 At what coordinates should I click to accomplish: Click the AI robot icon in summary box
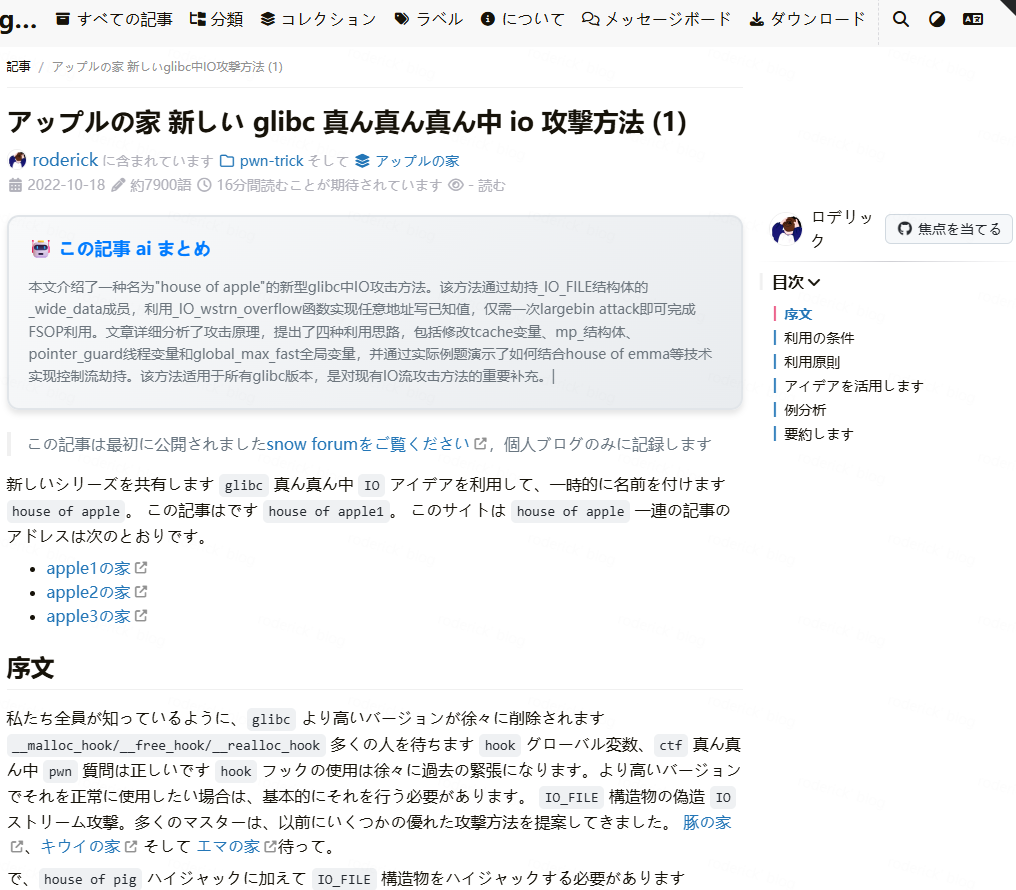tap(41, 249)
